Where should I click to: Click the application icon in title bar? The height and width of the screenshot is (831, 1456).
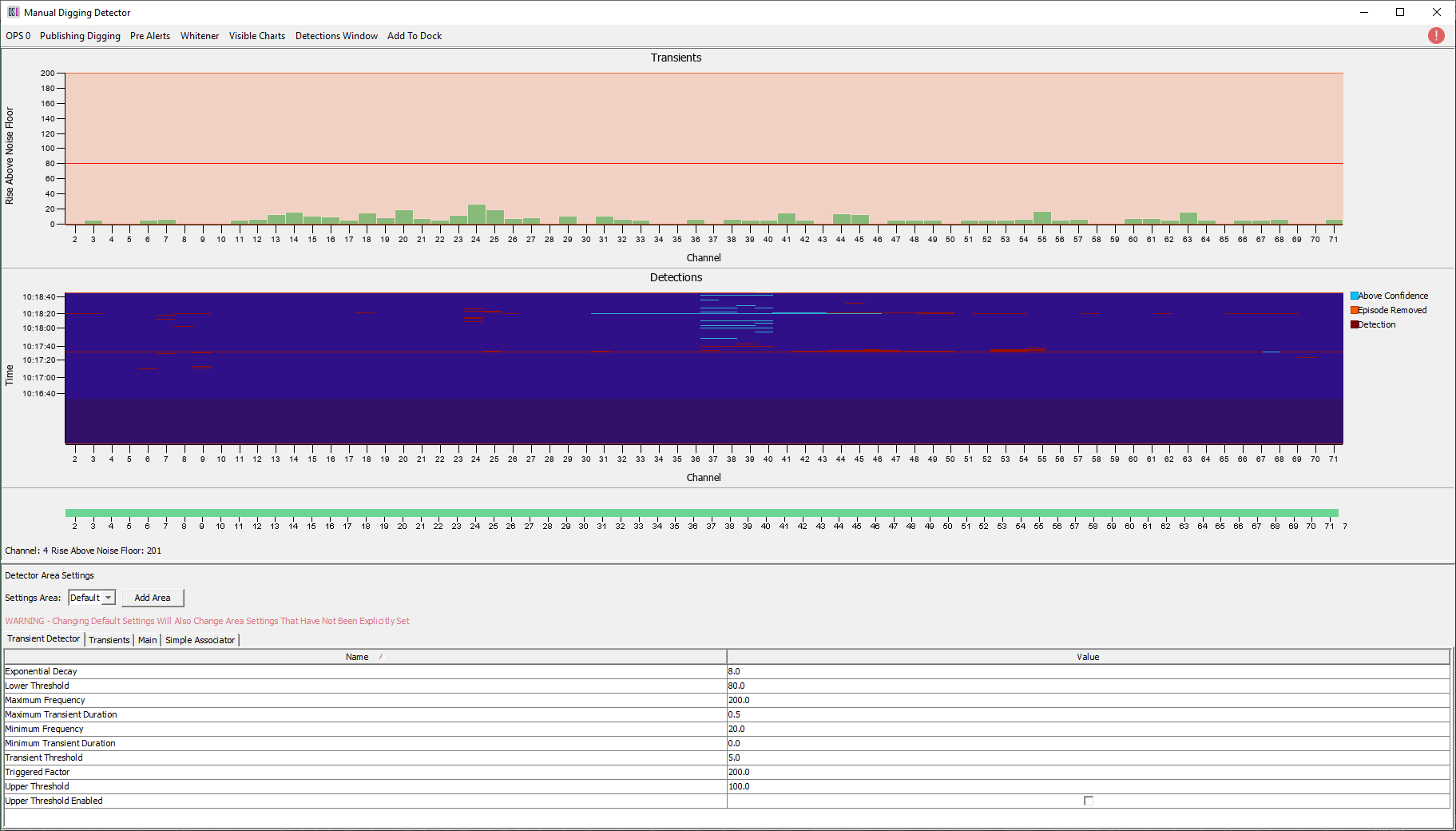(x=13, y=12)
